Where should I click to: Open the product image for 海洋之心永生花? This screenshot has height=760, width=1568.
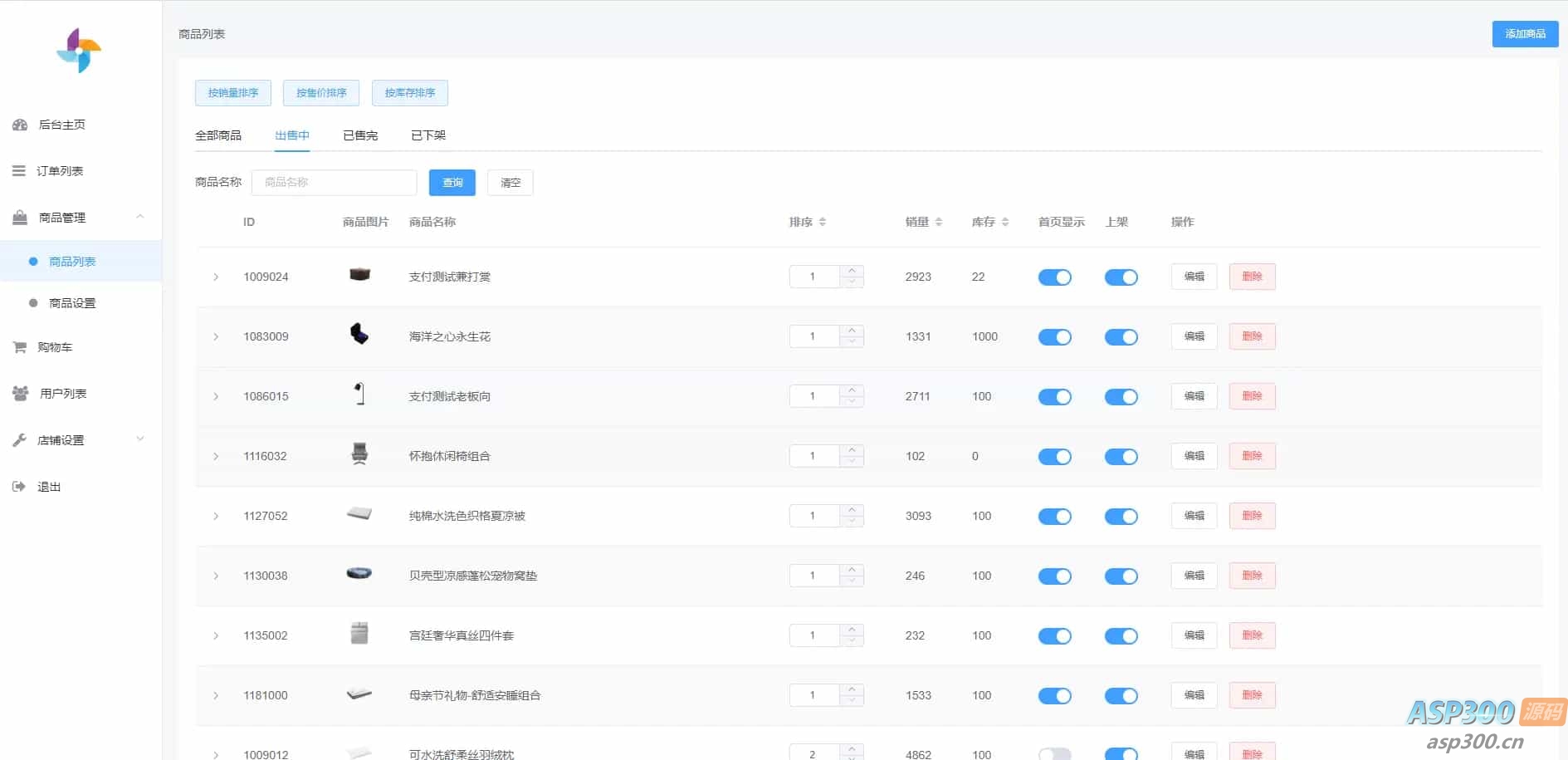tap(359, 334)
